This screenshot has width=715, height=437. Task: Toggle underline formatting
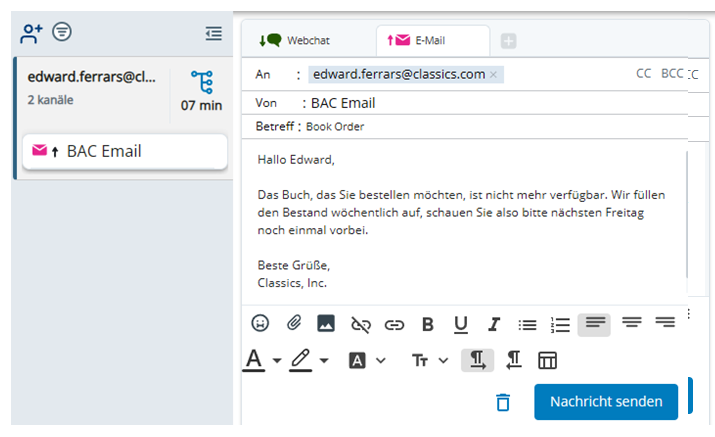coord(461,324)
